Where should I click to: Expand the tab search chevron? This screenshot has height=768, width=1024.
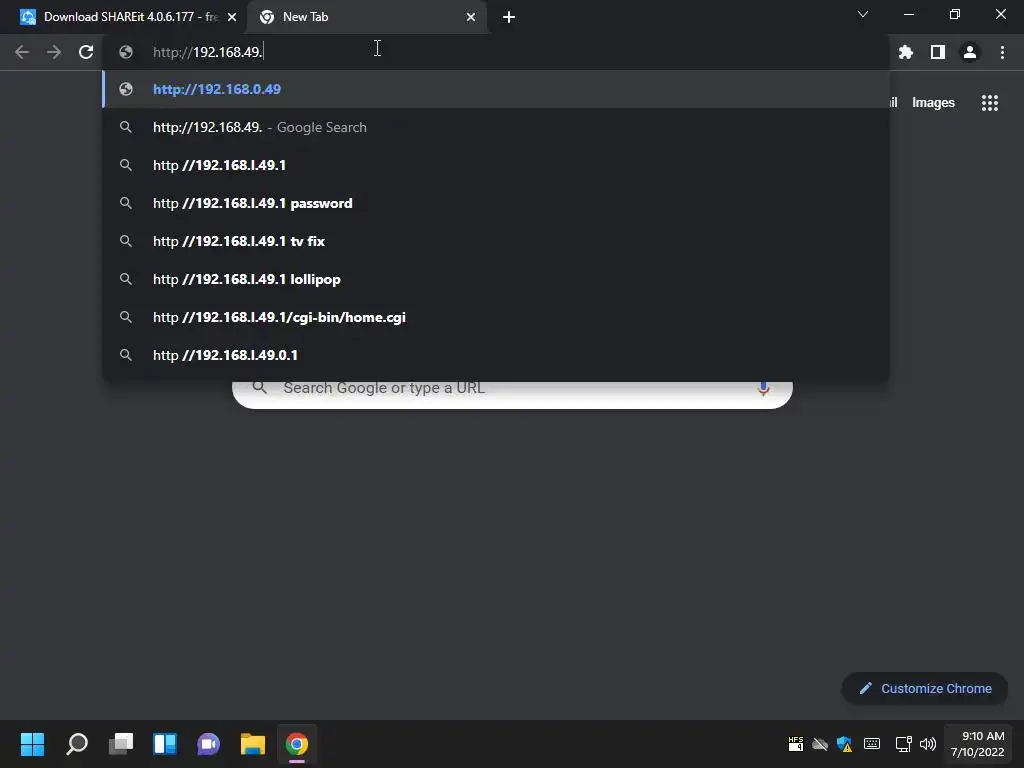863,14
